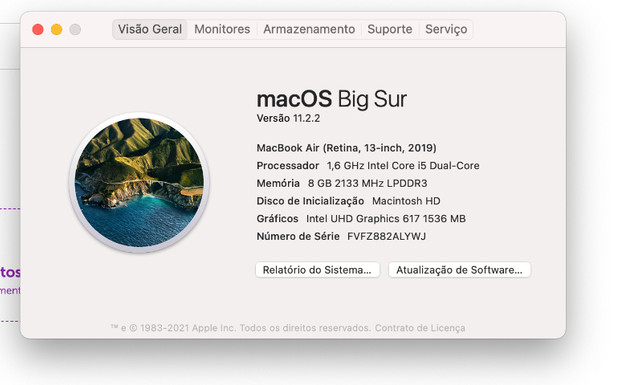
Task: Select MacBook Air (Retina, 13-inch, 2019) text
Action: point(346,148)
